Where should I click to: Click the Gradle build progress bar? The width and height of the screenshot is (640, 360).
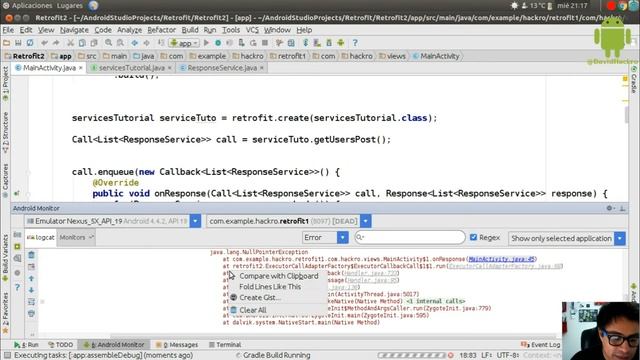click(411, 356)
